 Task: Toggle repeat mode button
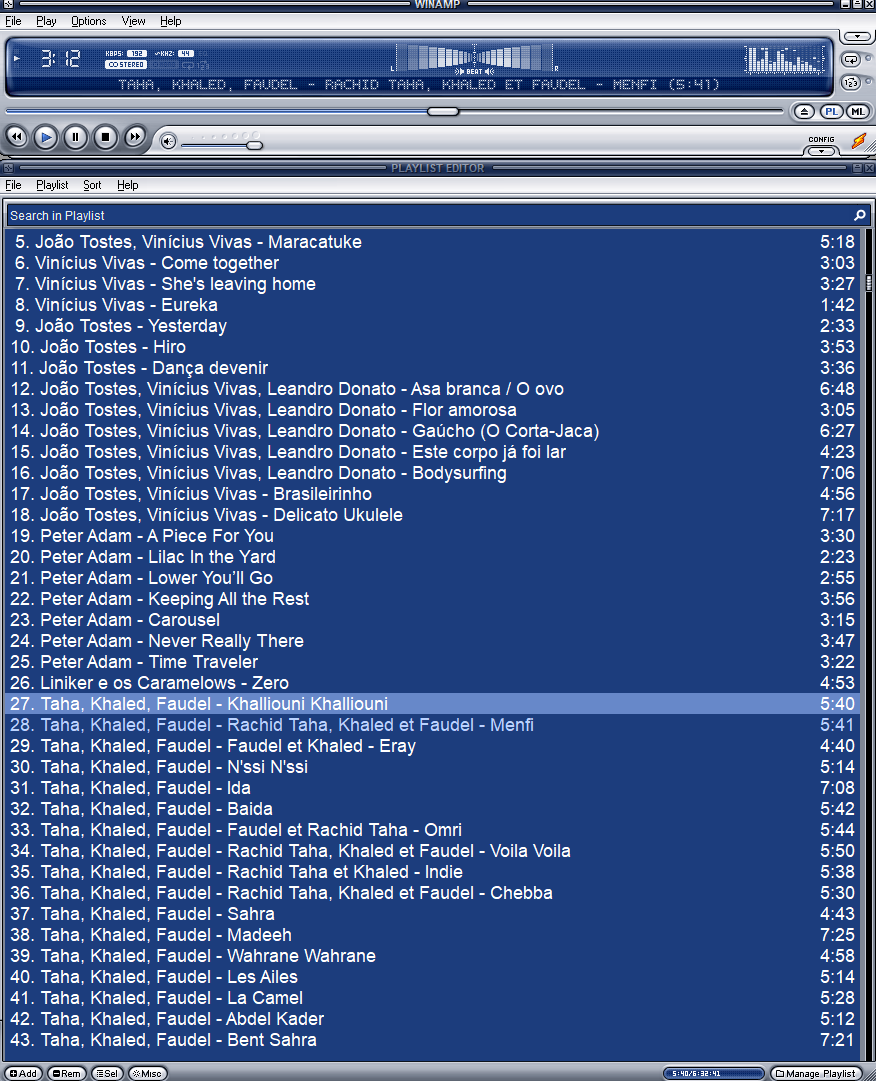[x=851, y=59]
